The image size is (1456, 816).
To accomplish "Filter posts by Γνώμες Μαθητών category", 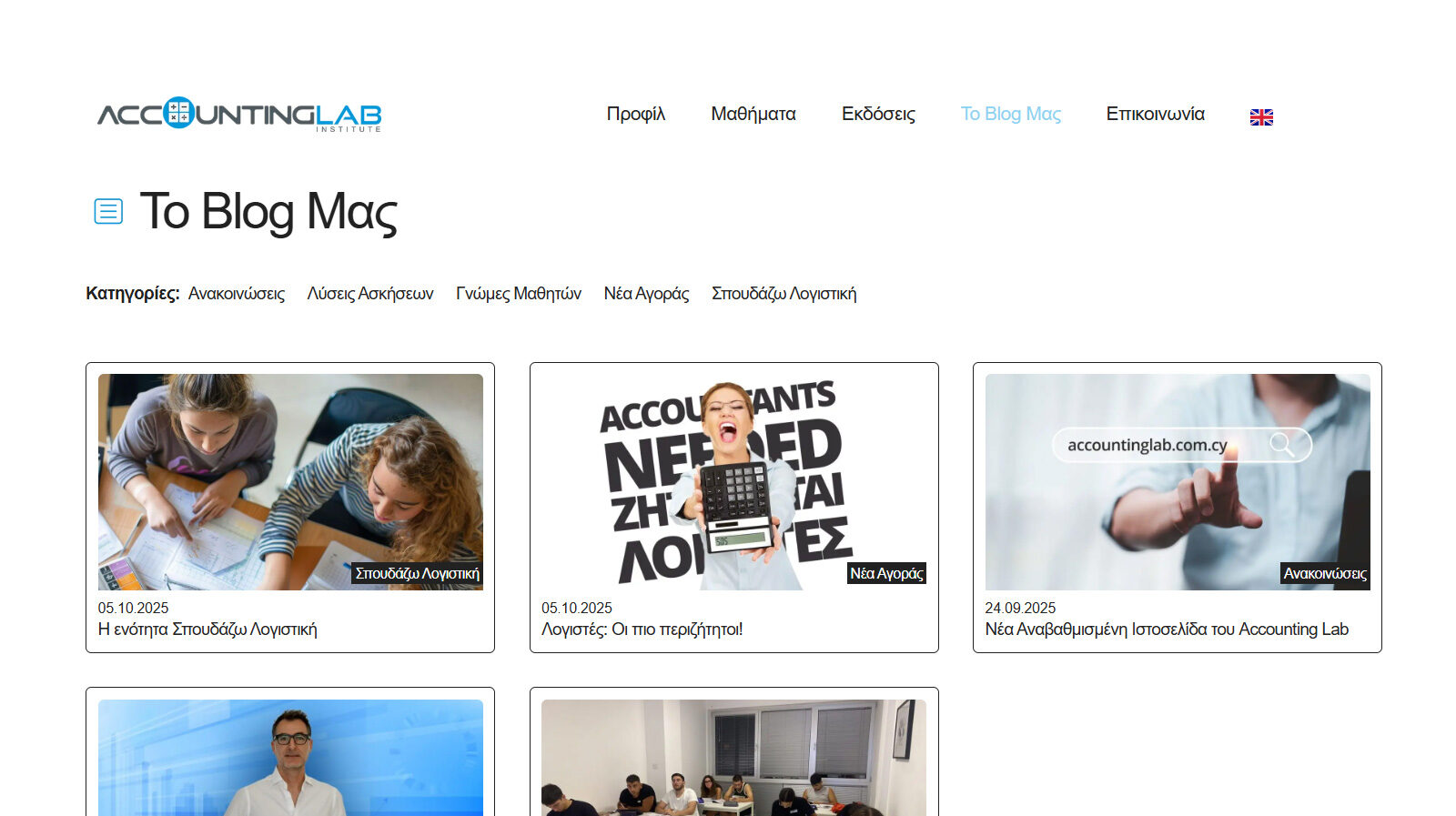I will click(x=519, y=294).
